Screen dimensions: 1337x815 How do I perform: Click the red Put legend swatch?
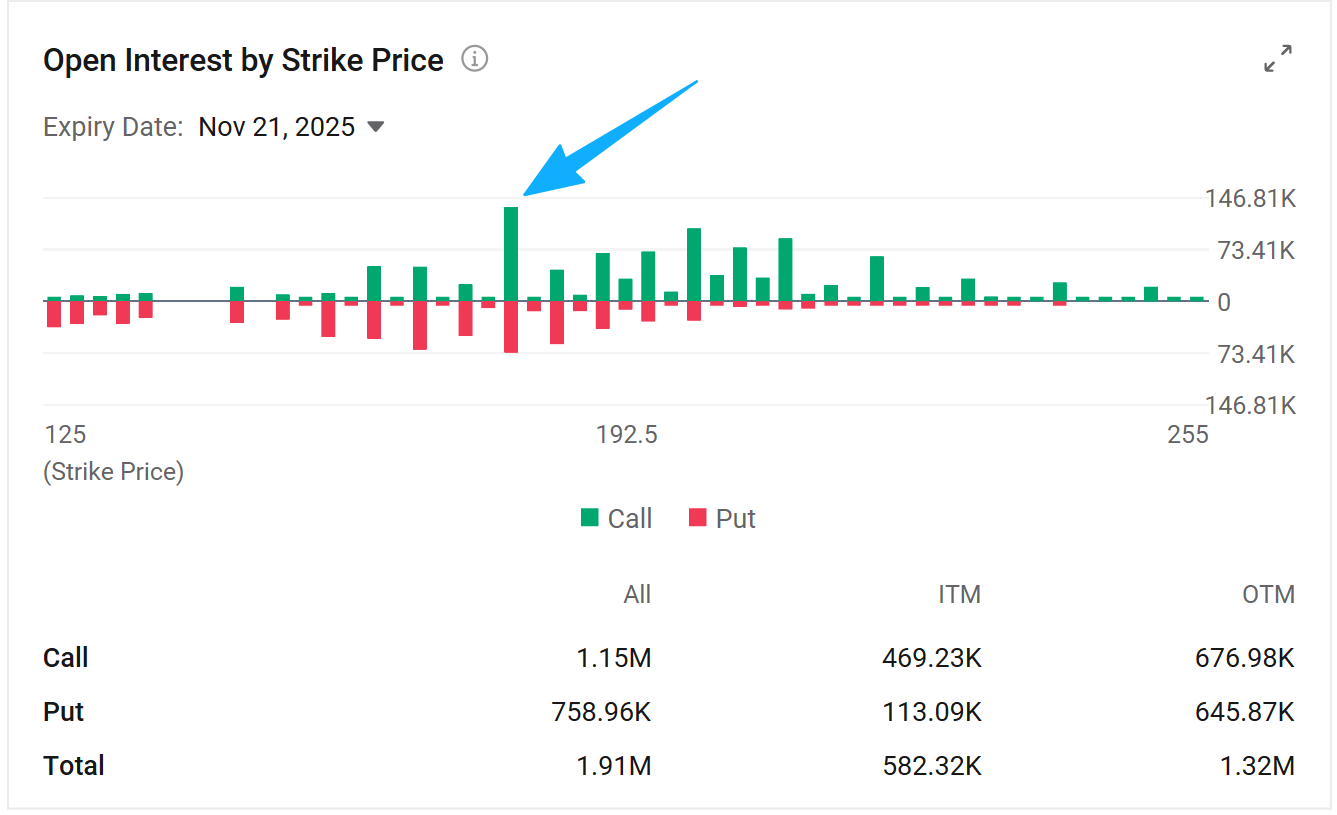698,517
